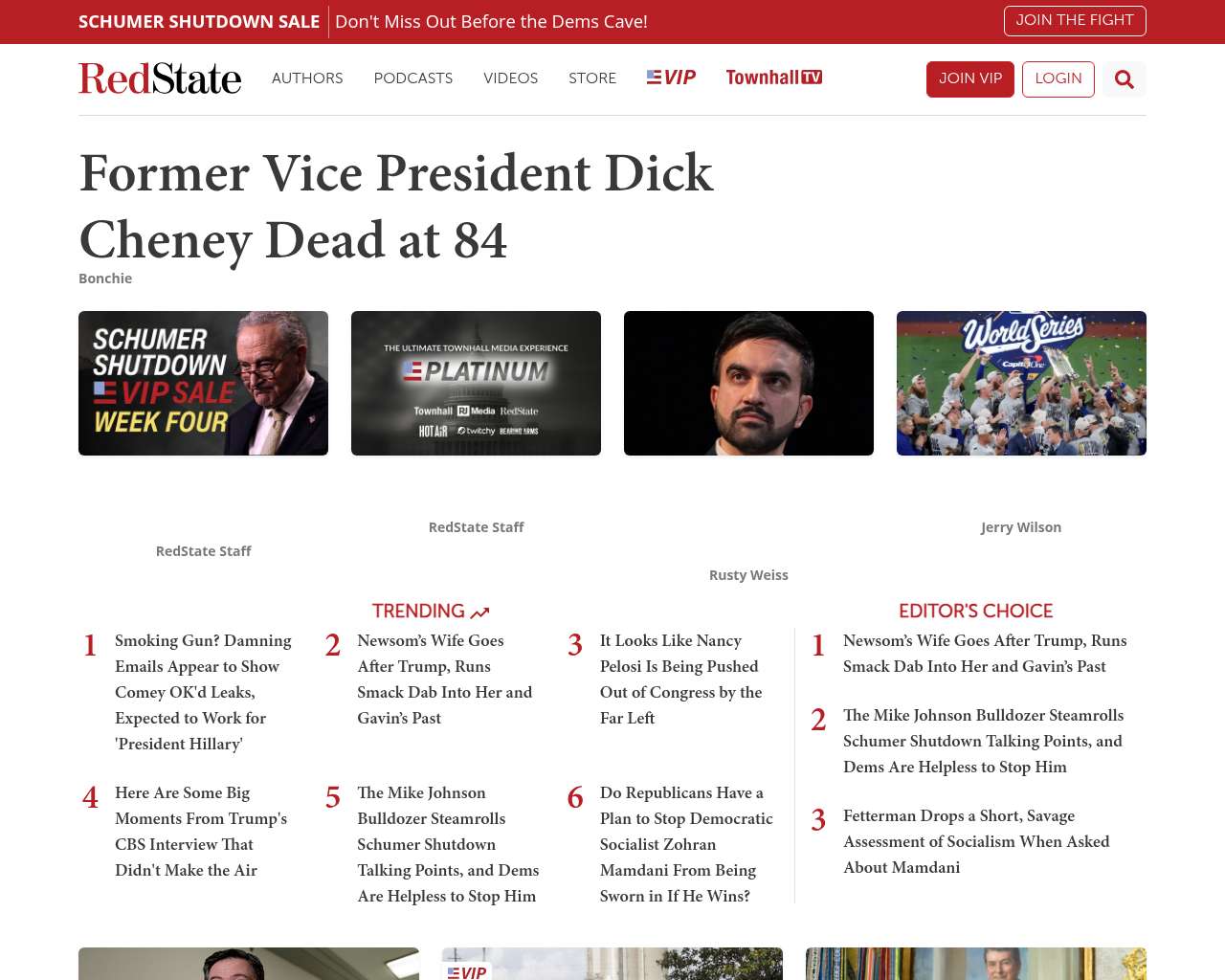Open trending #5 Mike Johnson Bulldozer story

point(448,844)
